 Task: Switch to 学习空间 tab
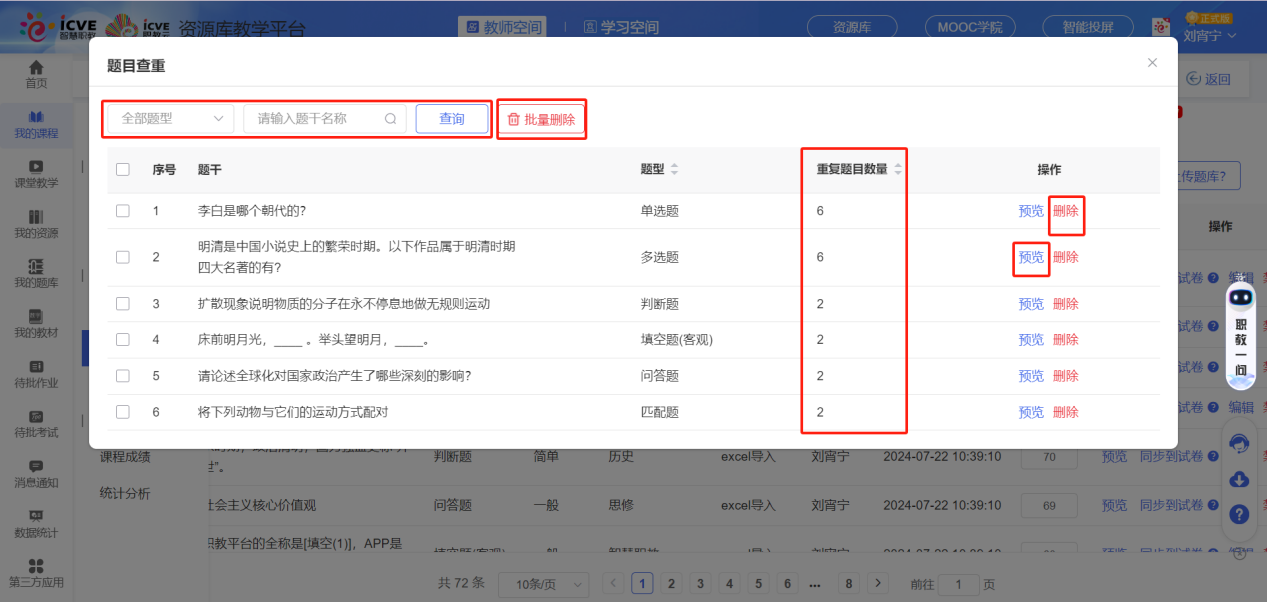point(620,27)
